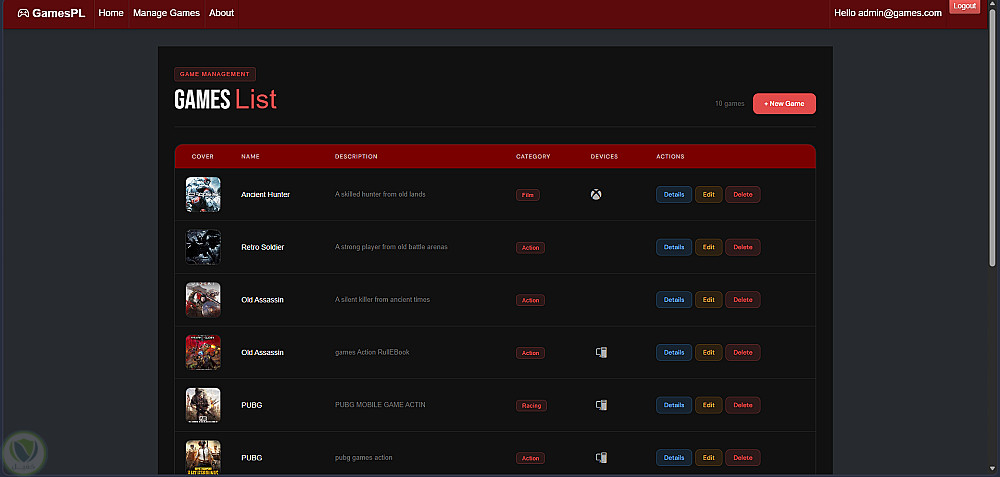This screenshot has height=477, width=1000.
Task: Click Delete in the 'PUBG MOBILE GAME ACTIN' row
Action: [742, 405]
